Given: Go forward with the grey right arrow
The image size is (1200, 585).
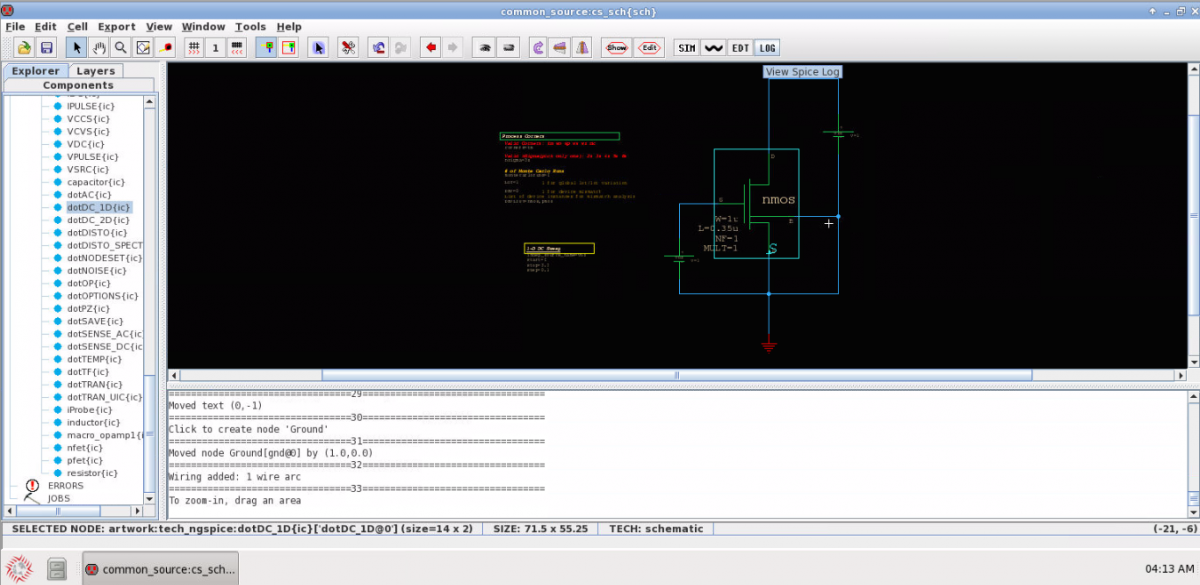Looking at the screenshot, I should 453,47.
